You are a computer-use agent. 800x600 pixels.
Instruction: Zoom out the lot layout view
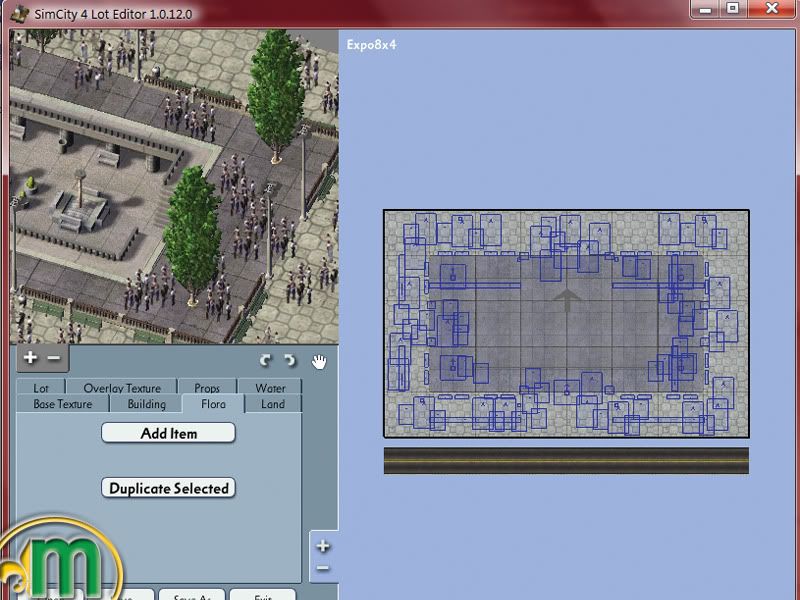pos(322,568)
